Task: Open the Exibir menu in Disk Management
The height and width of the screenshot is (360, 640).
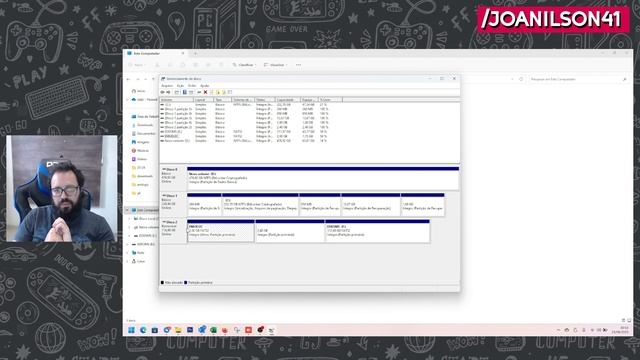Action: (192, 86)
